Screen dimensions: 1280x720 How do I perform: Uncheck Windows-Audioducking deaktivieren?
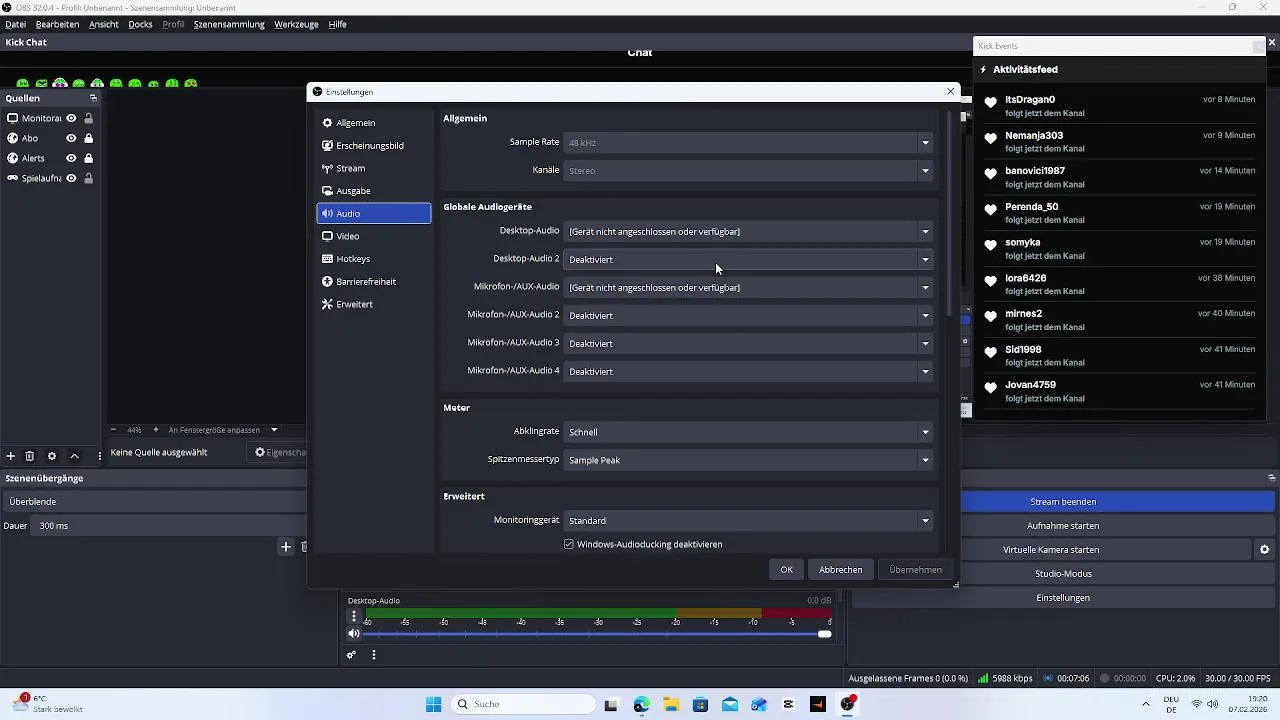[569, 544]
